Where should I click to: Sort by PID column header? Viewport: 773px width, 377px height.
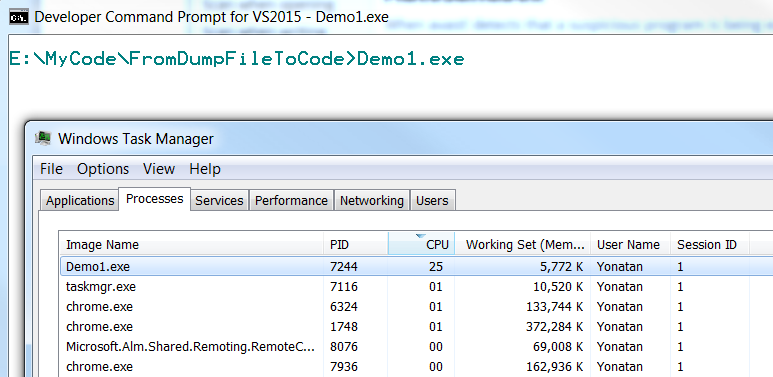tap(356, 244)
